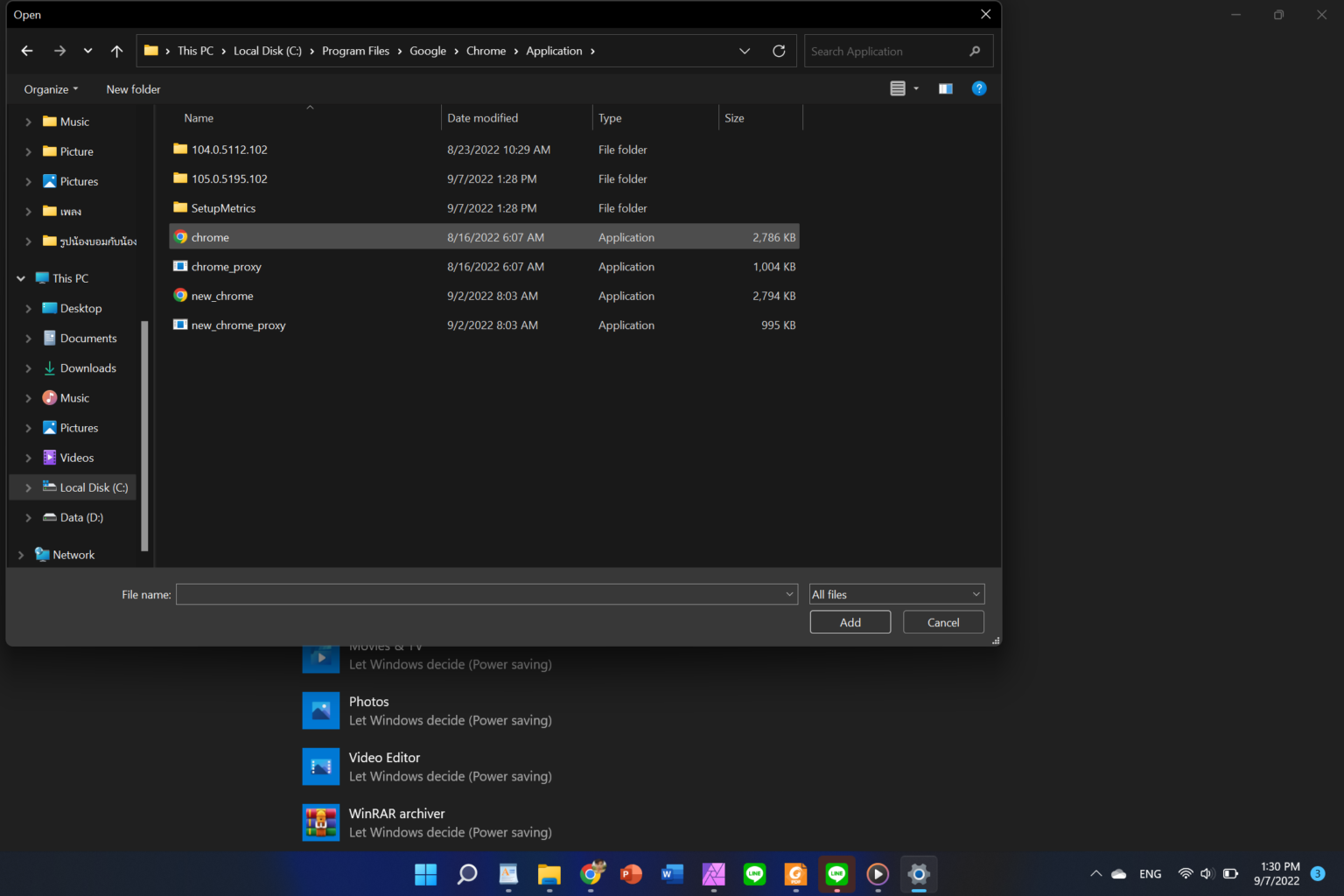Select the new_chrome application

coord(222,296)
